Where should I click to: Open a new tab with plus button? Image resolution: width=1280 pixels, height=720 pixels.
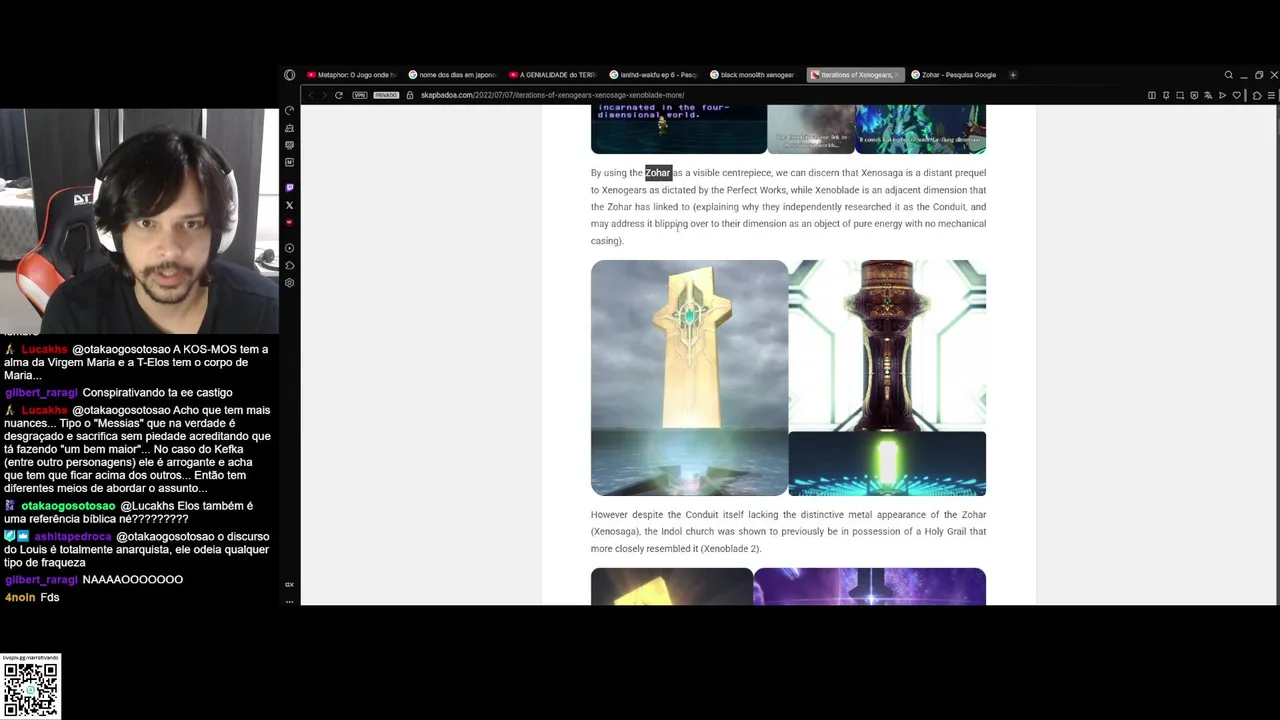point(1013,75)
